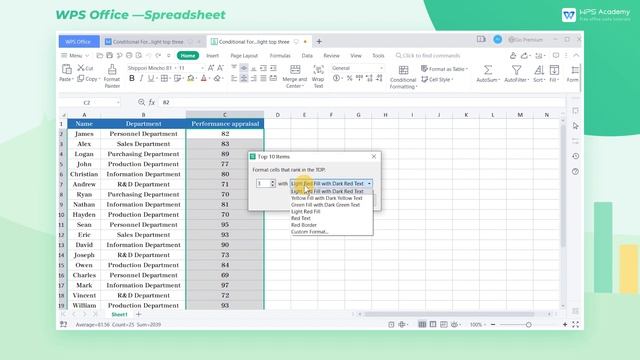
Task: Select Yellow Fill with Dark Yellow Text
Action: [327, 198]
